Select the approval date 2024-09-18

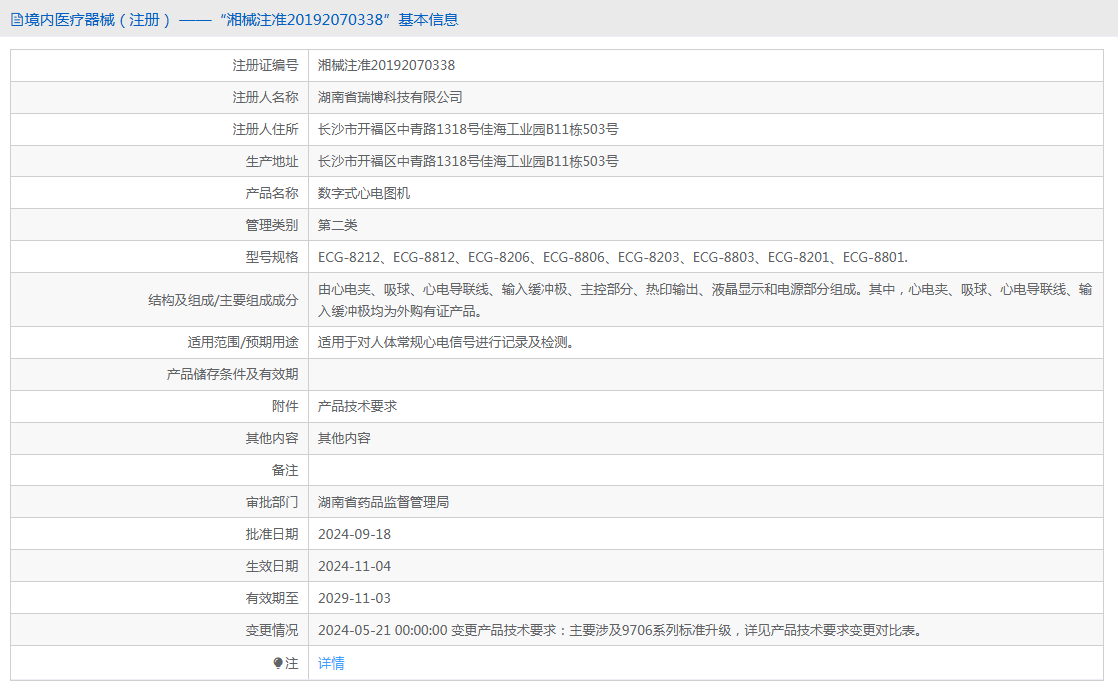pyautogui.click(x=354, y=535)
